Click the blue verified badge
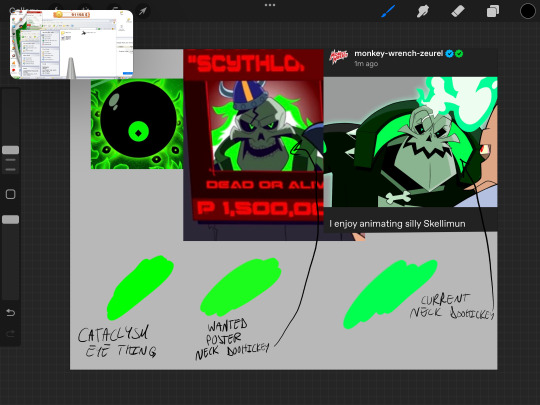The image size is (540, 405). pyautogui.click(x=449, y=54)
